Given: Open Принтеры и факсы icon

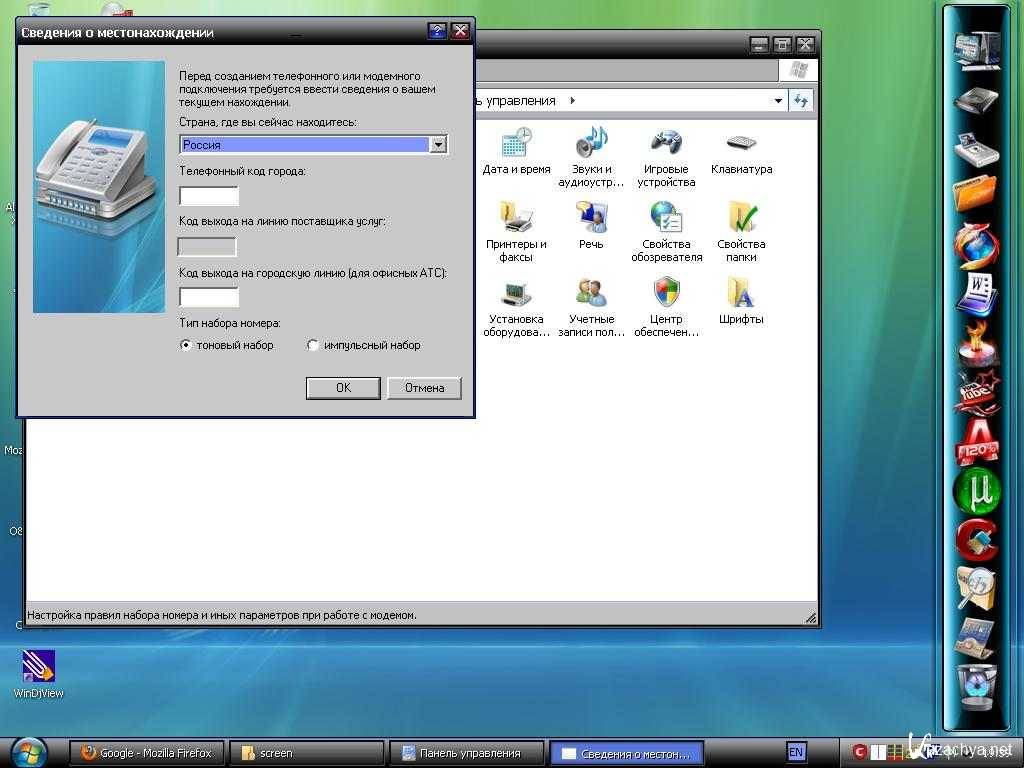Looking at the screenshot, I should click(516, 217).
